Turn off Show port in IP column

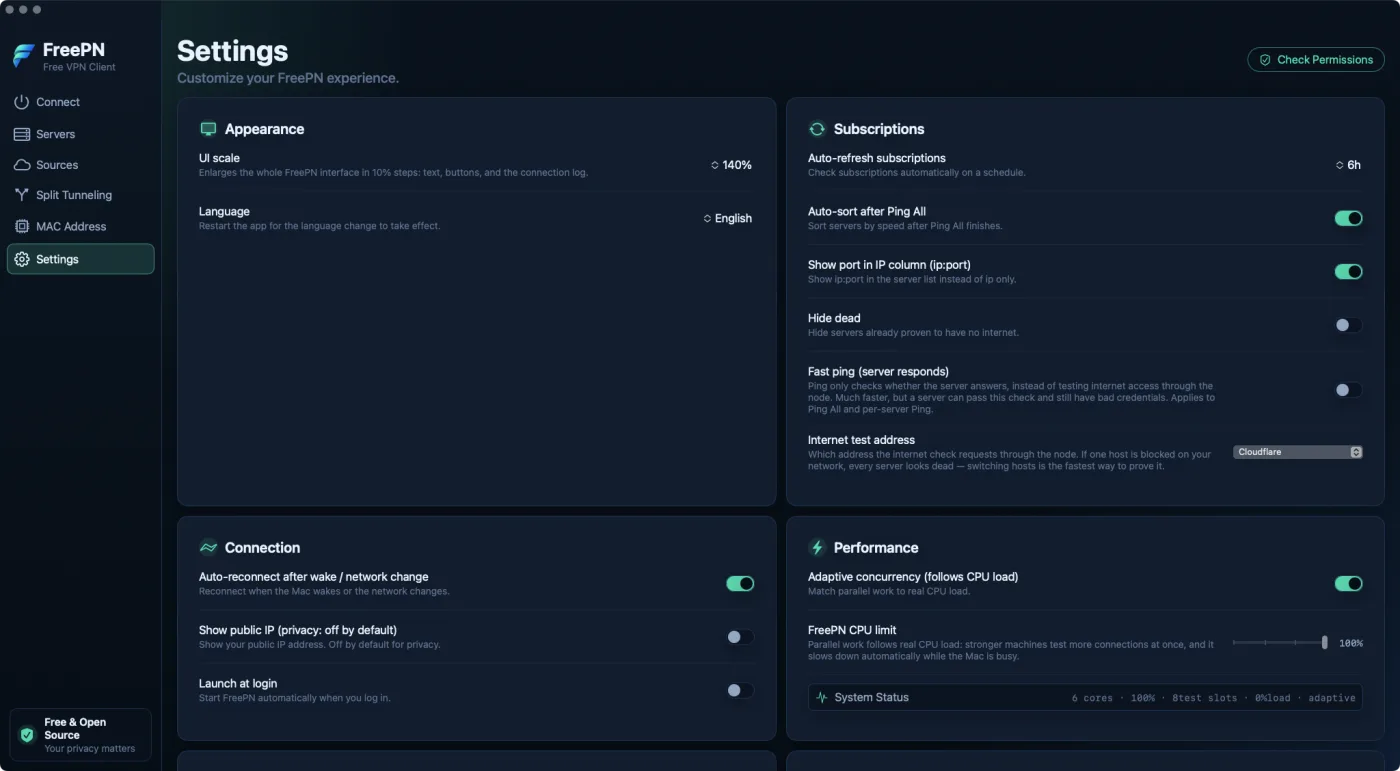point(1348,272)
